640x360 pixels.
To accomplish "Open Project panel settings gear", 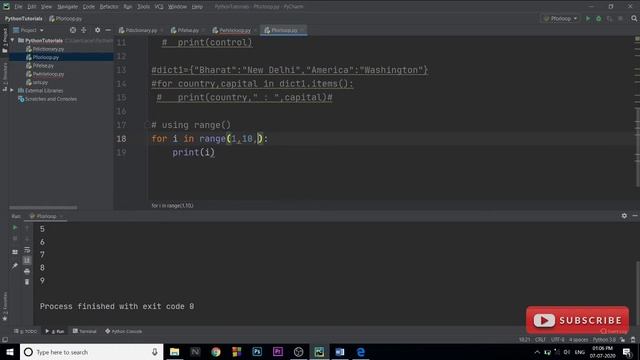I will 97,30.
